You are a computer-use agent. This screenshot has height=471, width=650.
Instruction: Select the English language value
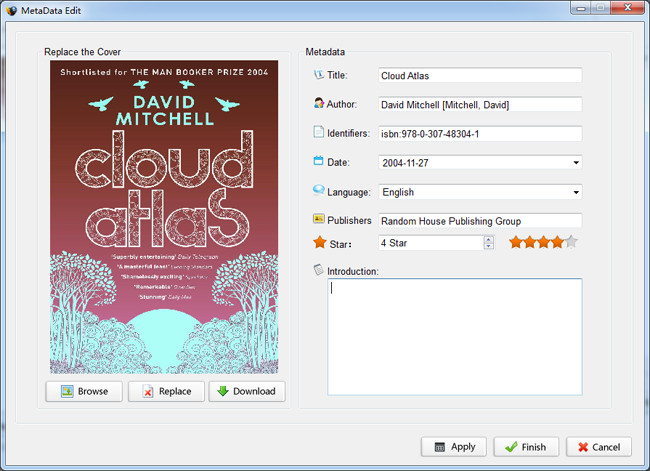pyautogui.click(x=398, y=192)
